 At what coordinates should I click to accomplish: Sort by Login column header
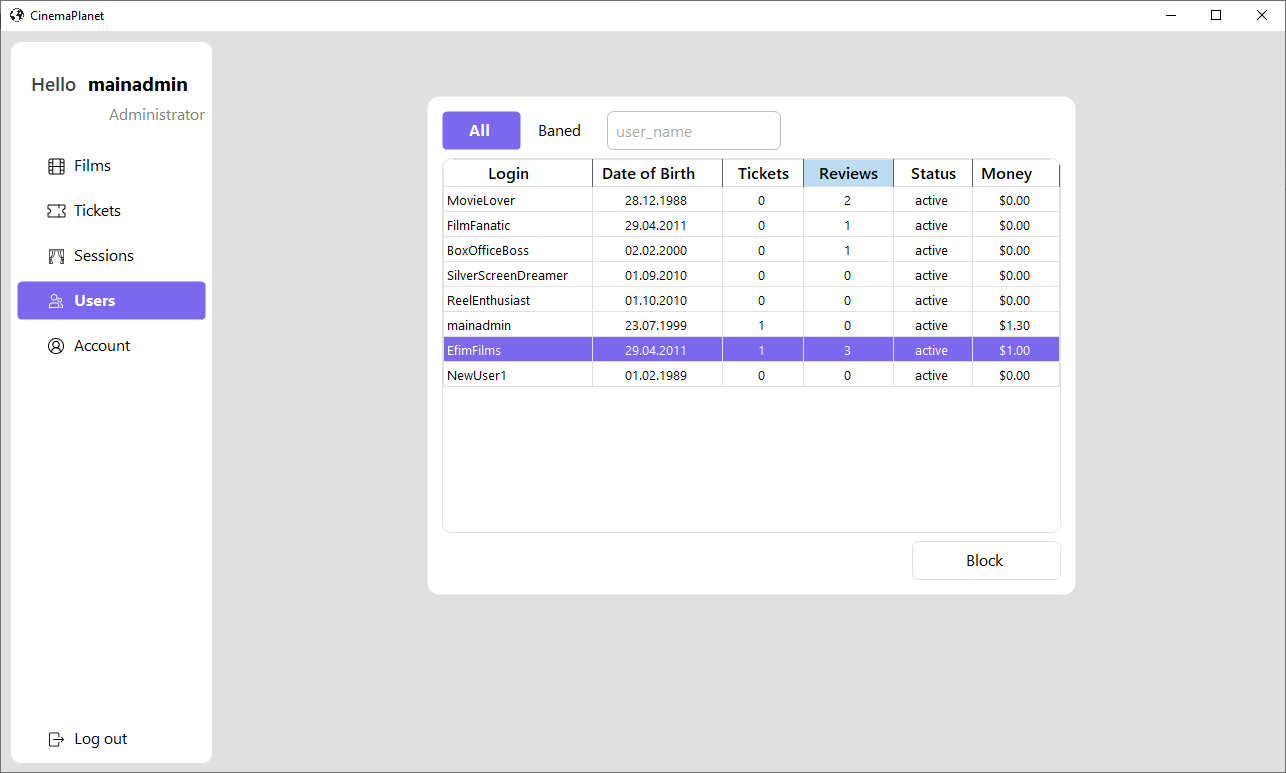(518, 174)
